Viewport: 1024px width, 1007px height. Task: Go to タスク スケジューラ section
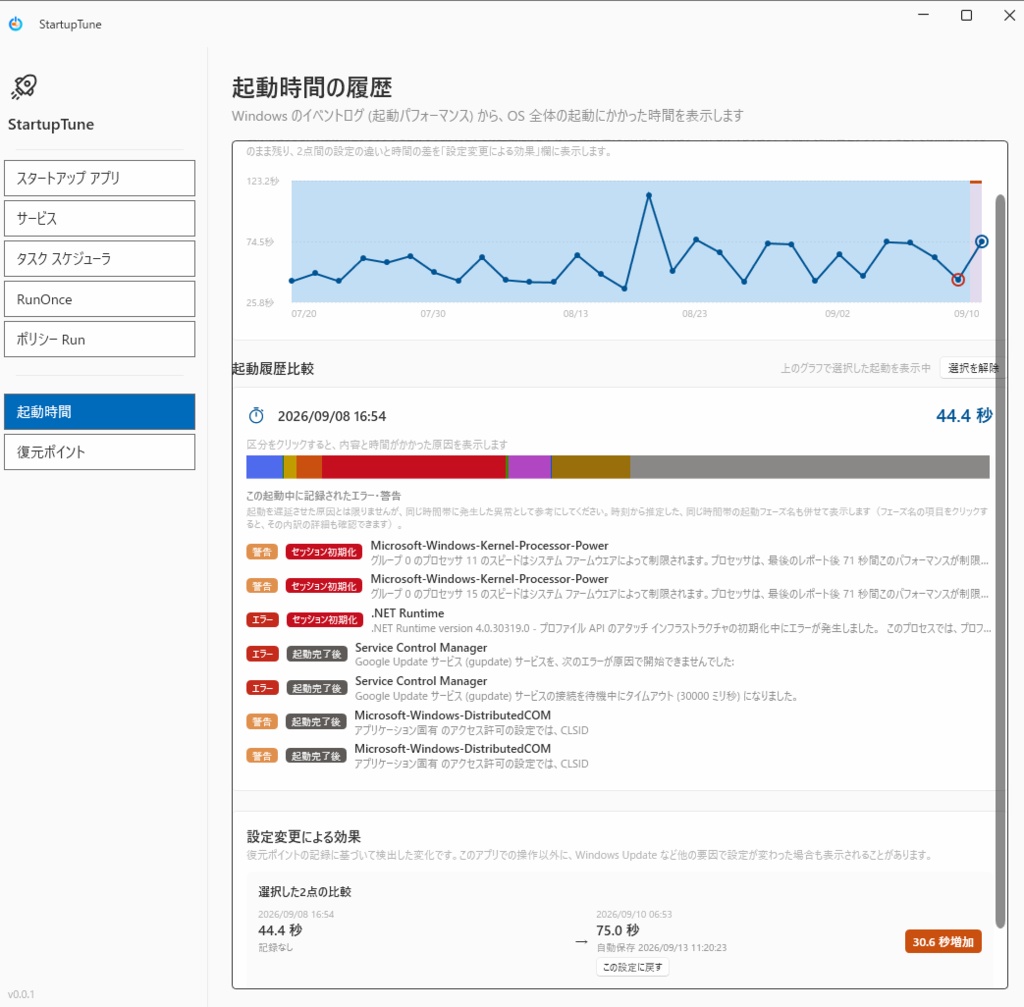[99, 259]
